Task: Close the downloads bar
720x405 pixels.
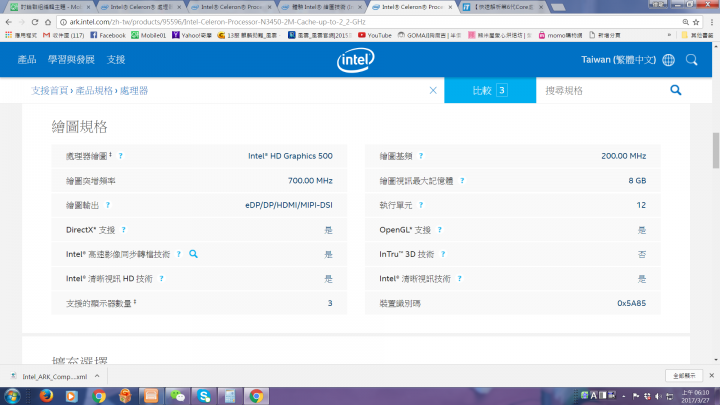Action: coord(711,376)
